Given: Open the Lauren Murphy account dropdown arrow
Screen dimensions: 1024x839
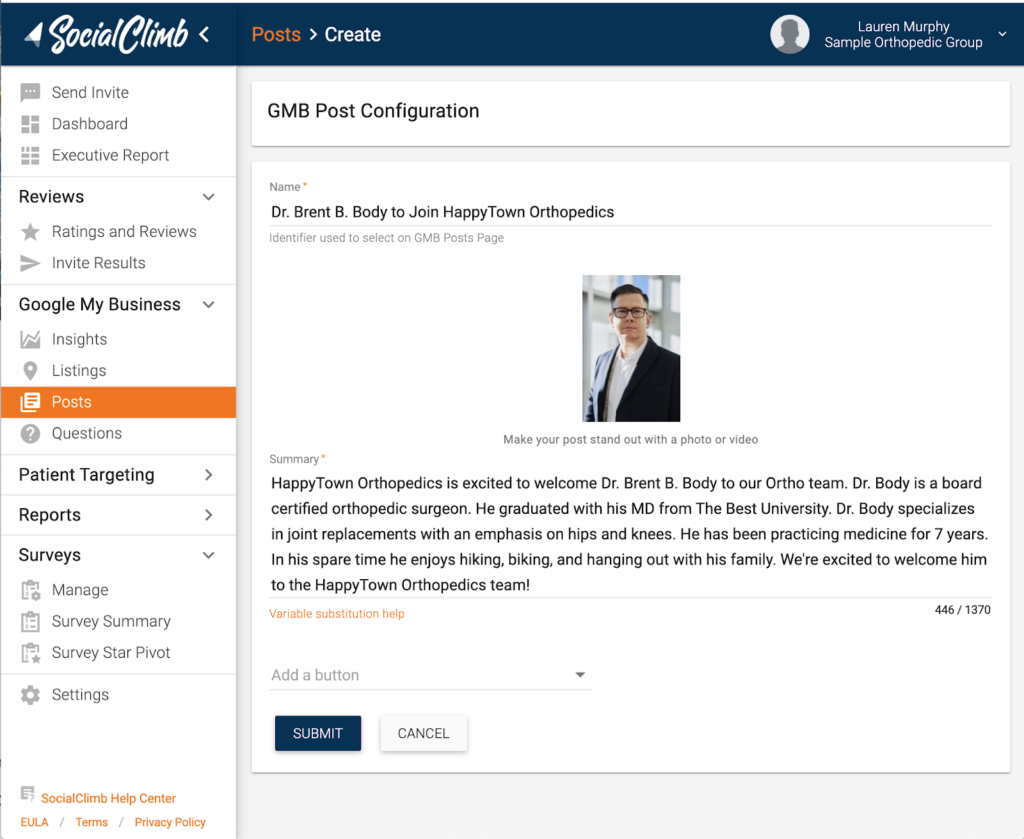Looking at the screenshot, I should tap(1002, 34).
